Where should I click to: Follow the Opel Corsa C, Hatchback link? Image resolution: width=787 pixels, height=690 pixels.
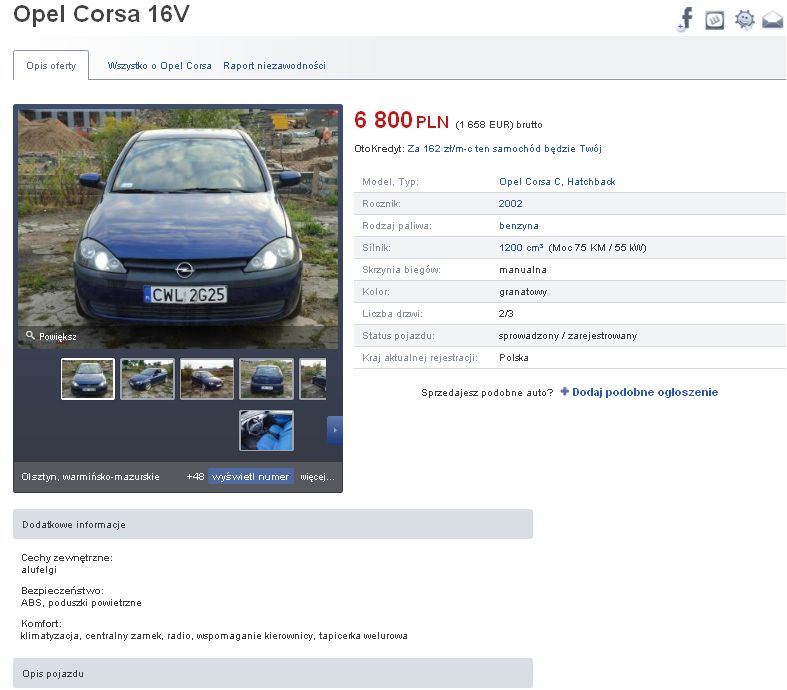(x=557, y=182)
